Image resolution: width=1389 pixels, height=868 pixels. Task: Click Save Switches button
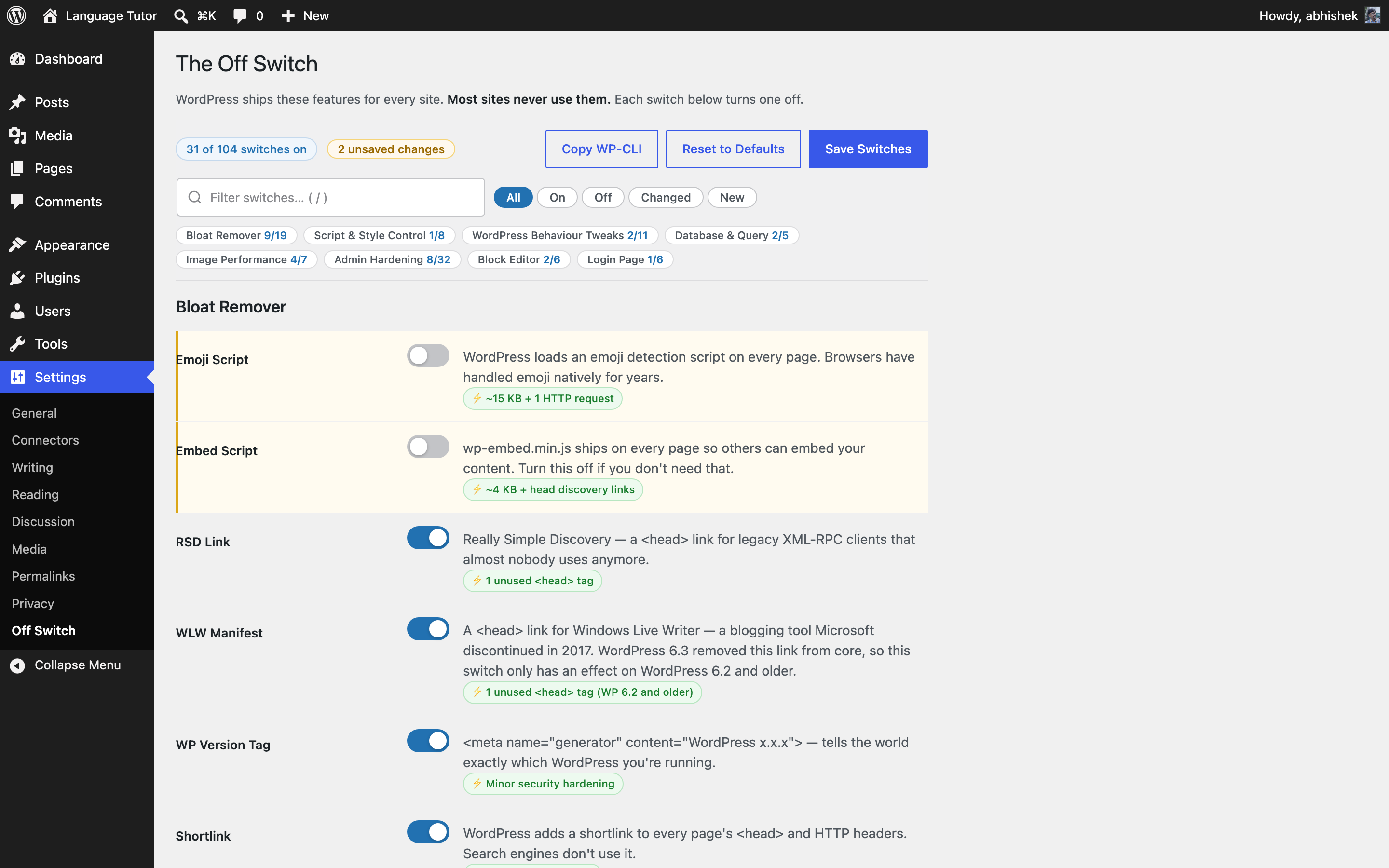[868, 149]
